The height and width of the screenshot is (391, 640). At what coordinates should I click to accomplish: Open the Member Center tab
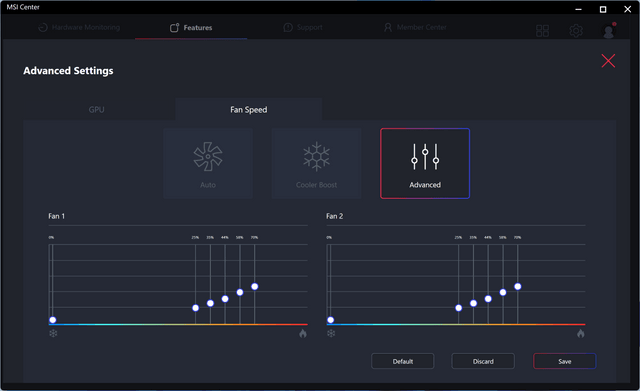(x=415, y=27)
